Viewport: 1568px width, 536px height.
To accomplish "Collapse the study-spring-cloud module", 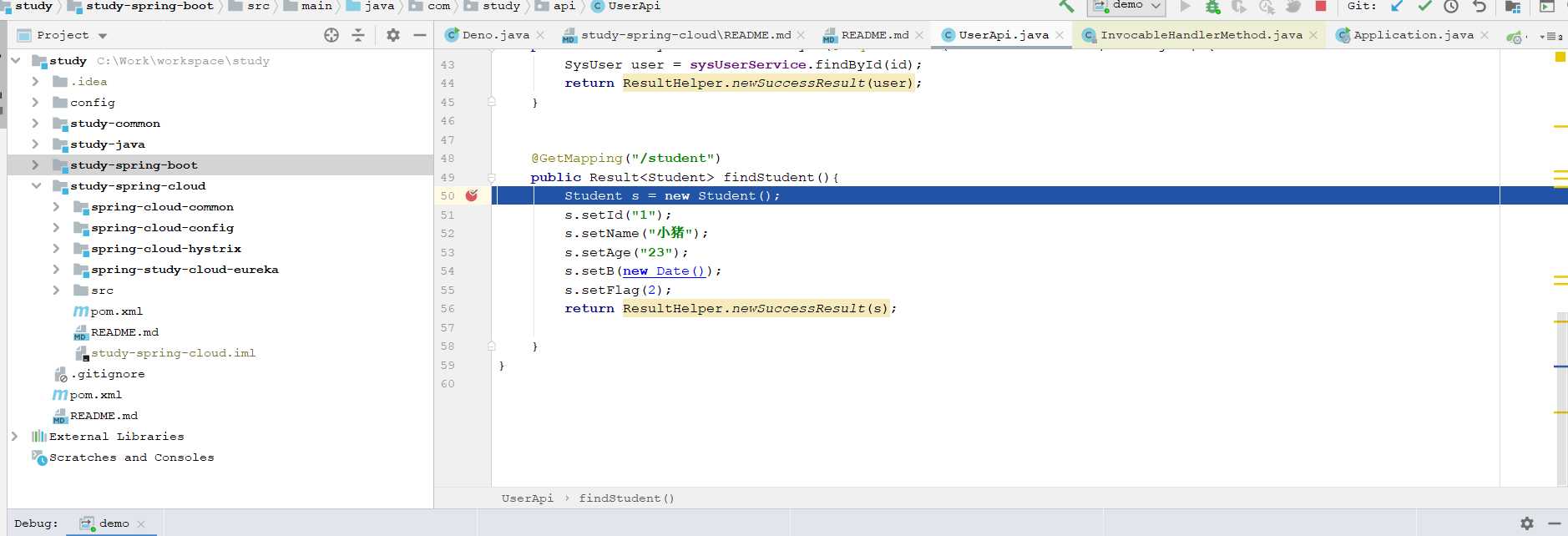I will (x=36, y=185).
